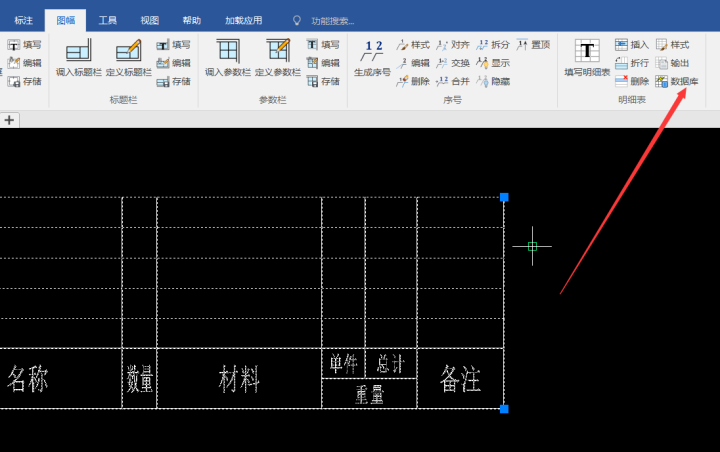Open the 视图 ribbon tab

(x=149, y=20)
